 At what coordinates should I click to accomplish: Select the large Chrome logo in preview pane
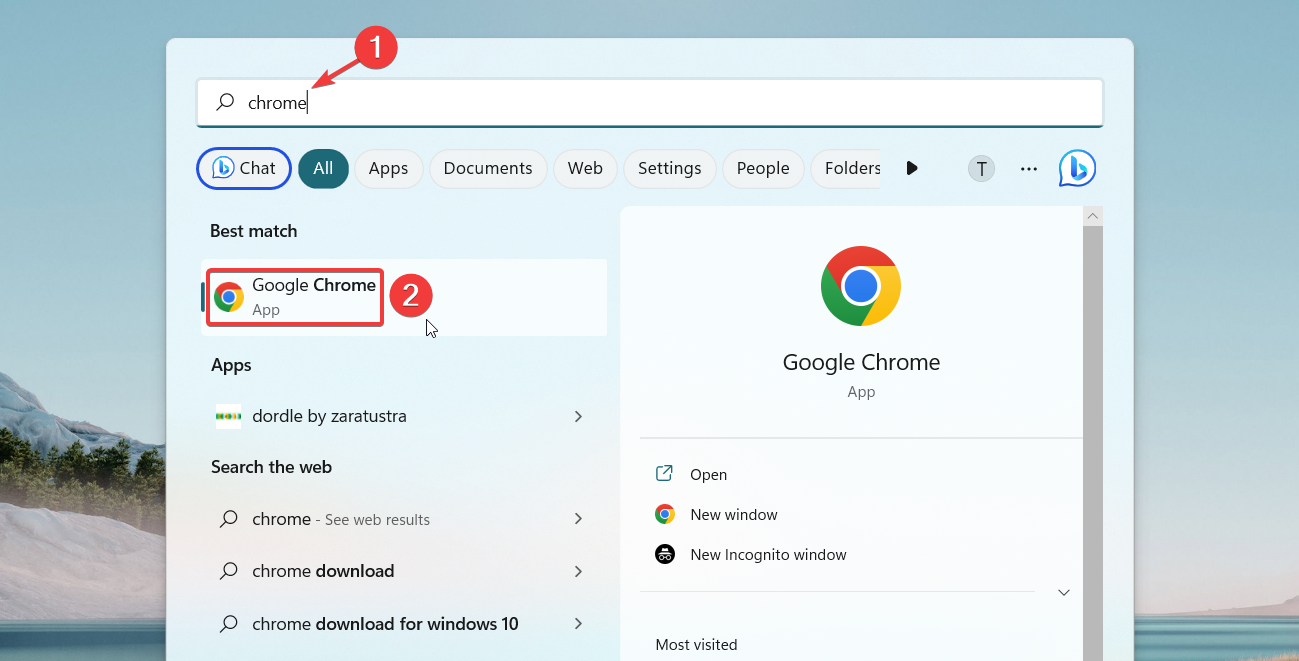coord(861,286)
